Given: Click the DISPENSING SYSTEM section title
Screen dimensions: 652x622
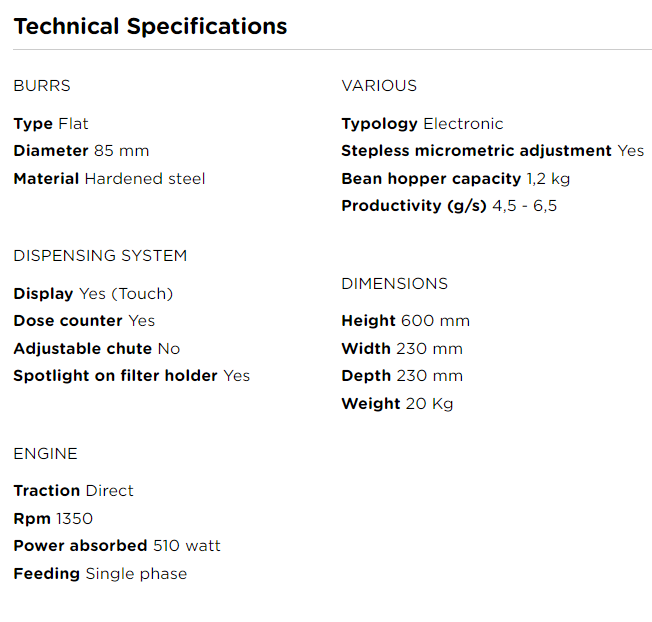Looking at the screenshot, I should 100,256.
